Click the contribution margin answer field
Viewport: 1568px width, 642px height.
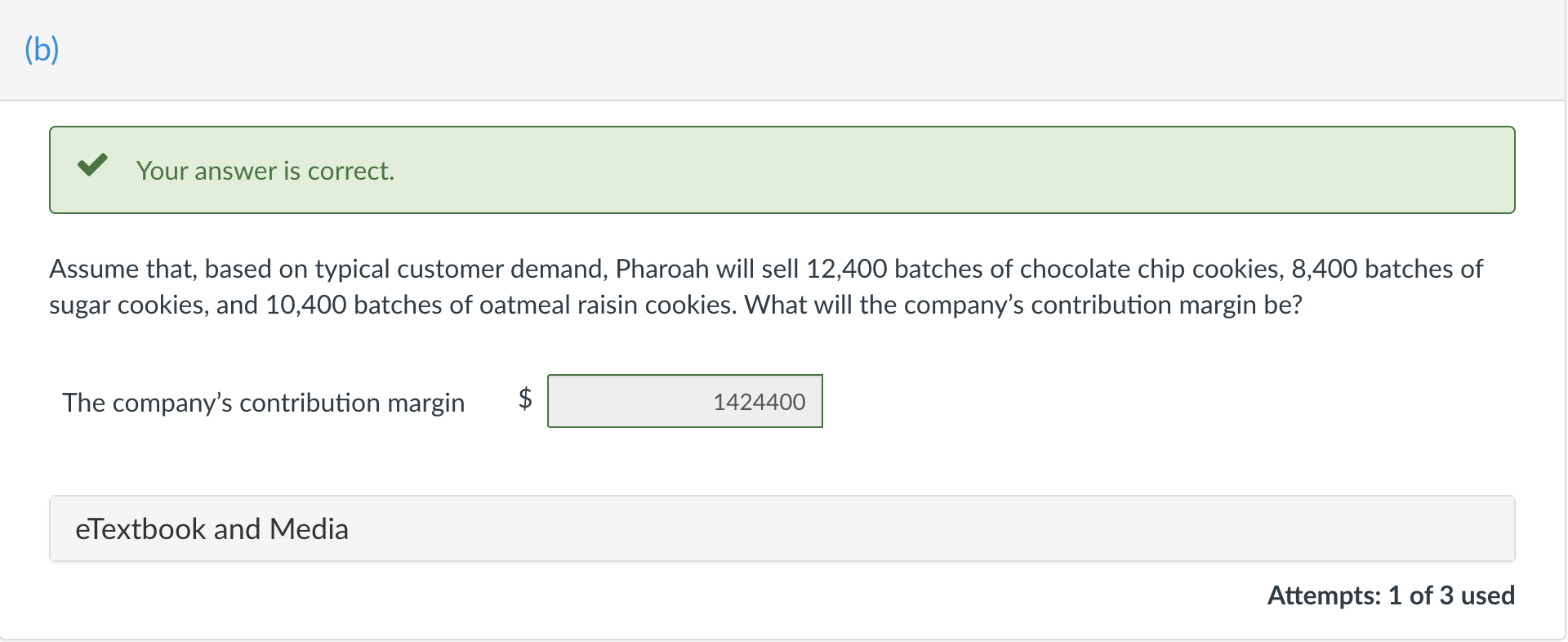coord(685,401)
